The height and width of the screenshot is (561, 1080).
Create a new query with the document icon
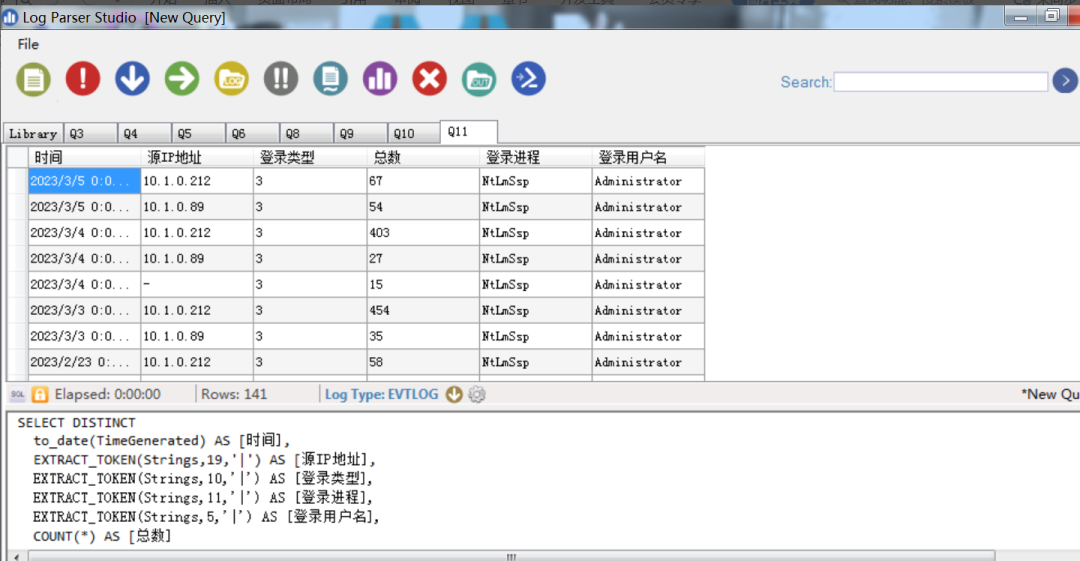click(x=33, y=79)
